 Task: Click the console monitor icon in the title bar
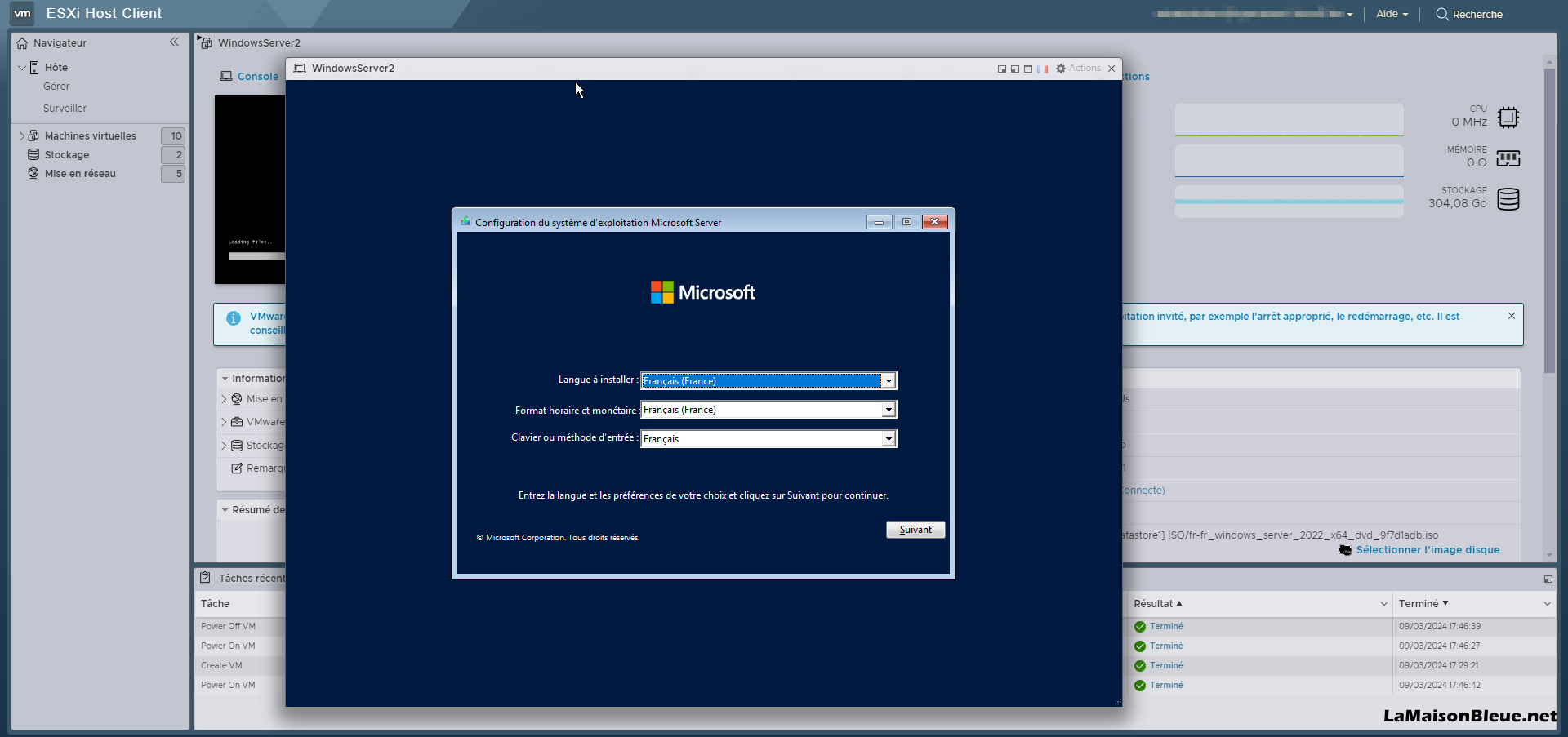click(300, 69)
